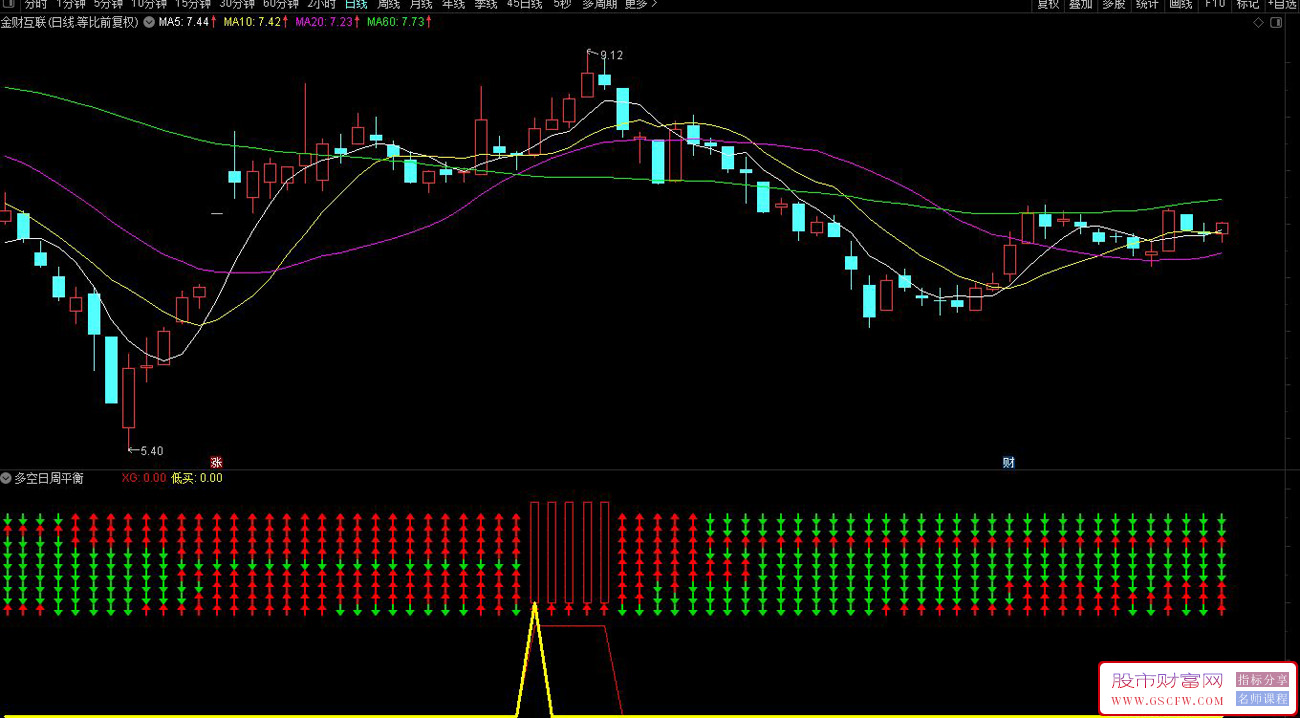Select the 10分钟 period tab
The width and height of the screenshot is (1300, 718).
(150, 4)
